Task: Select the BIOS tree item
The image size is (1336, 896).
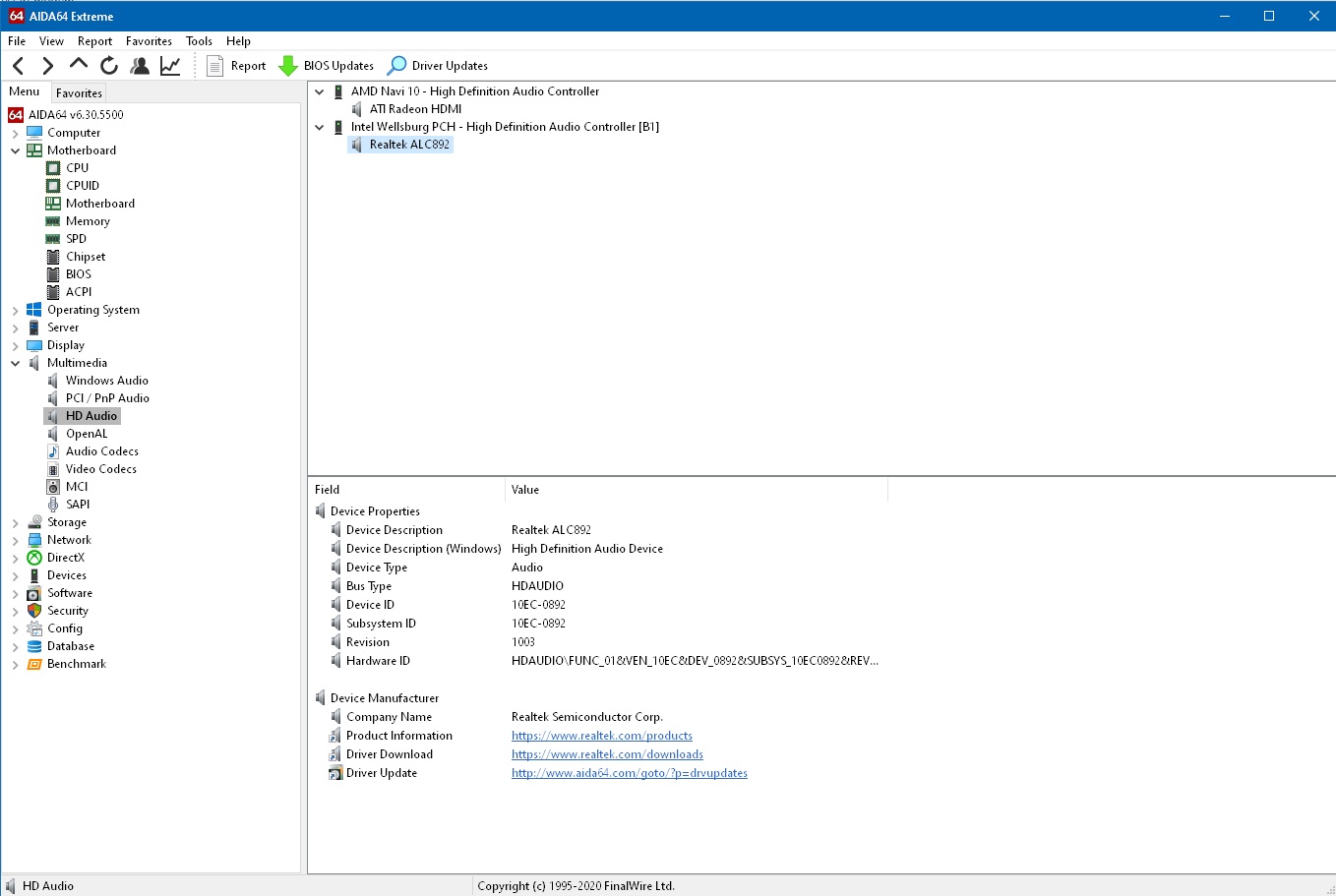Action: [79, 274]
